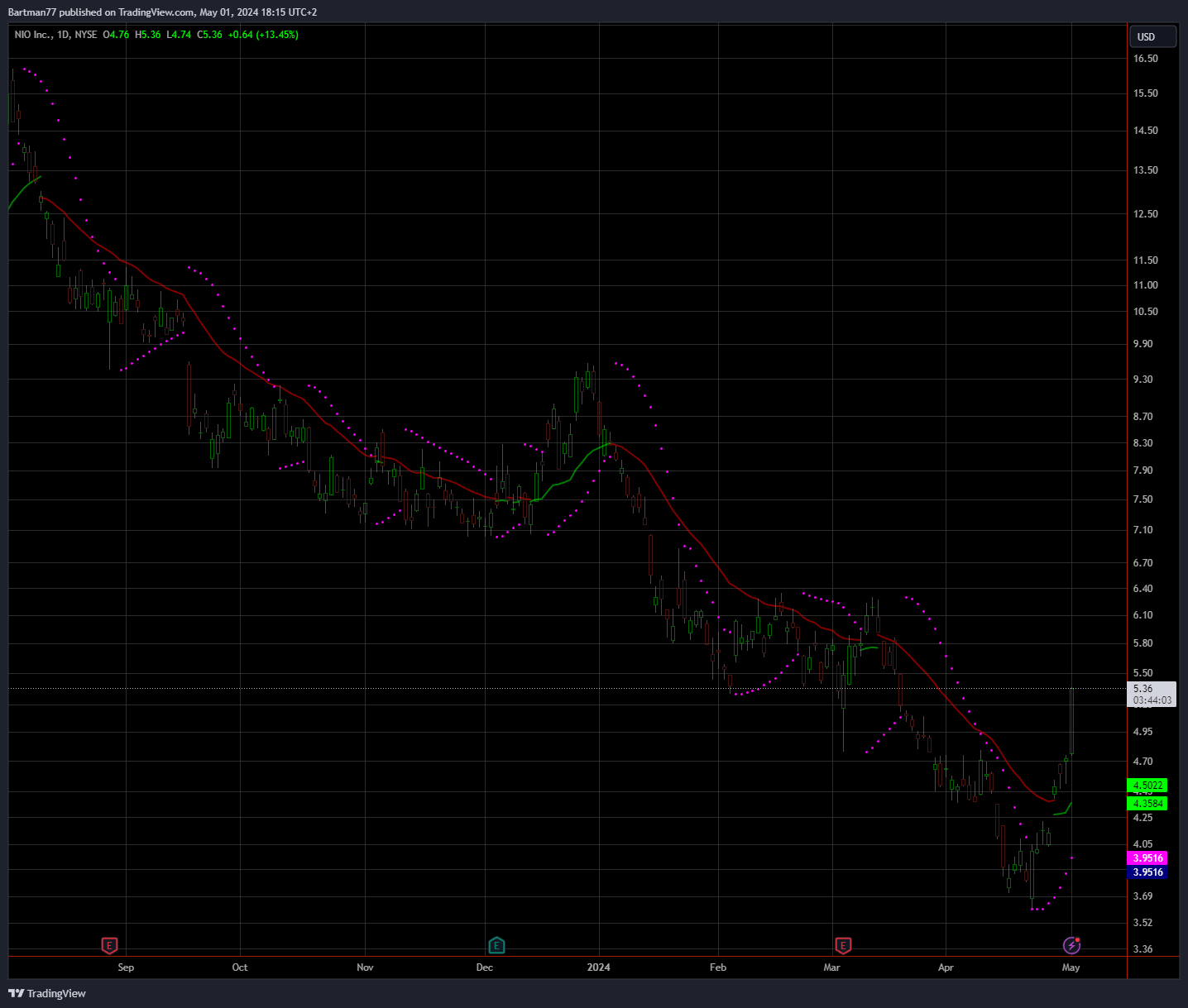Click the Apr label on time axis

(946, 967)
